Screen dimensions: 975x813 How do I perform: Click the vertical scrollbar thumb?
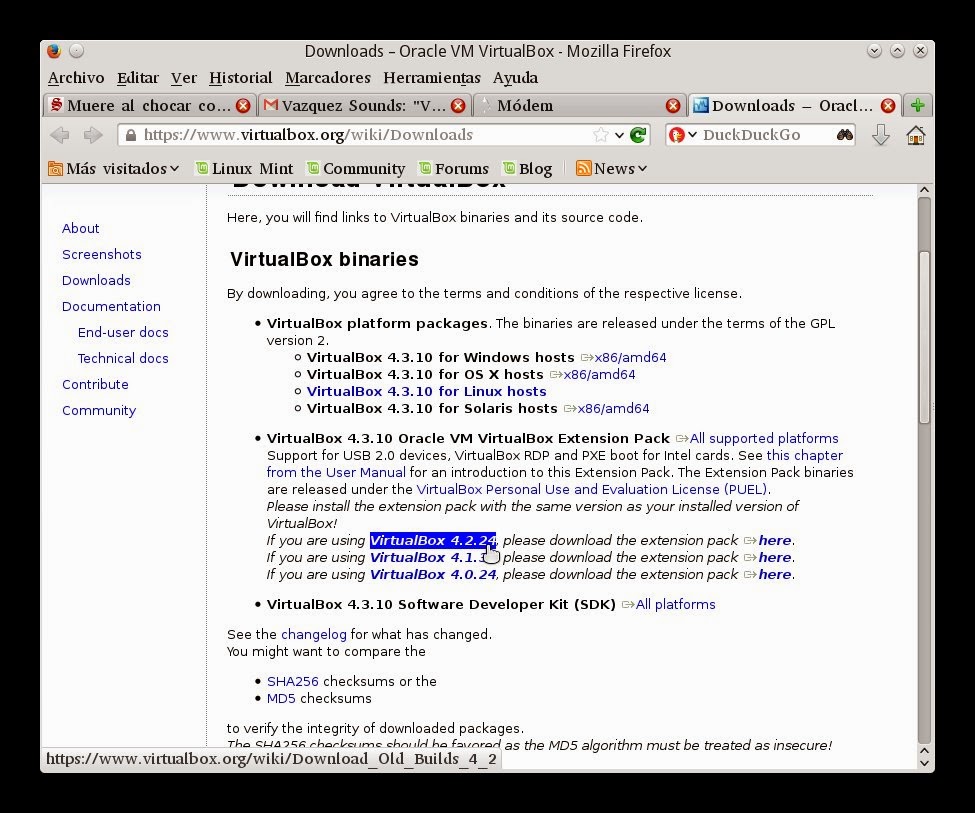tap(924, 337)
